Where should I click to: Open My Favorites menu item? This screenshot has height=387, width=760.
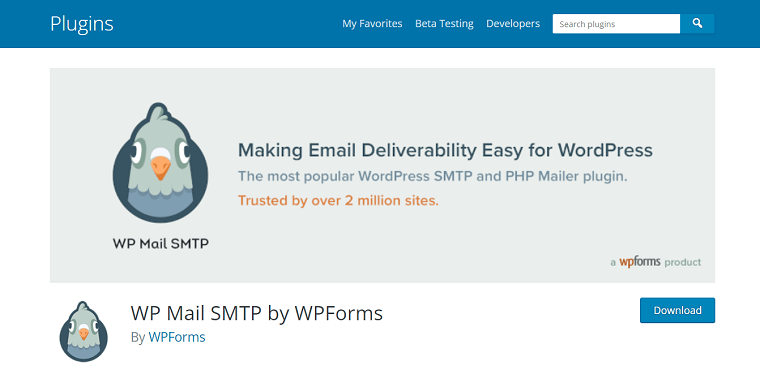click(372, 23)
